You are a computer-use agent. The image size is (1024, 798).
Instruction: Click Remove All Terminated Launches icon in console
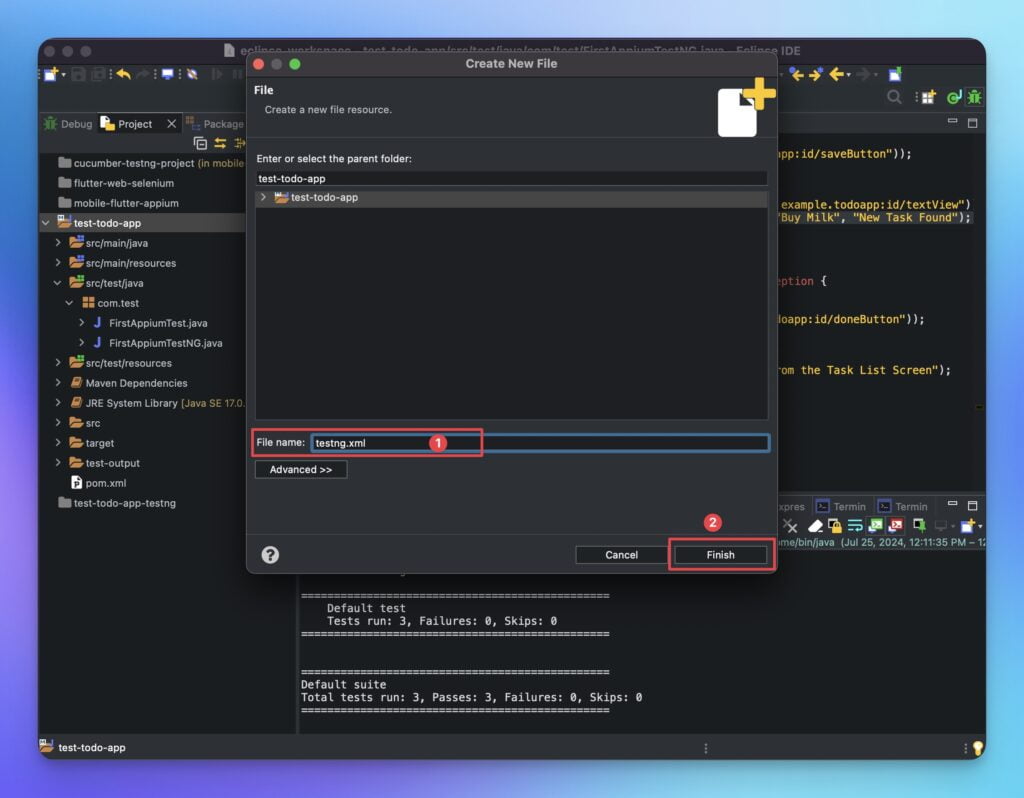click(x=791, y=526)
